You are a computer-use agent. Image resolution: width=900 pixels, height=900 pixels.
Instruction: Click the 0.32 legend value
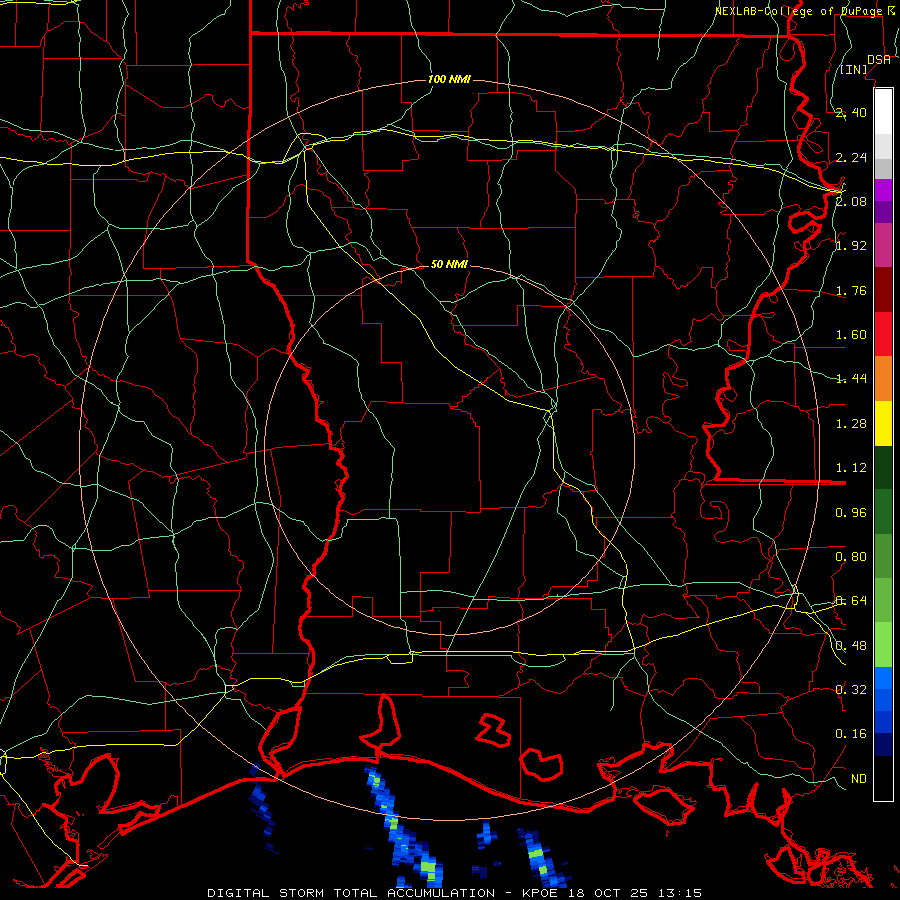coord(851,690)
